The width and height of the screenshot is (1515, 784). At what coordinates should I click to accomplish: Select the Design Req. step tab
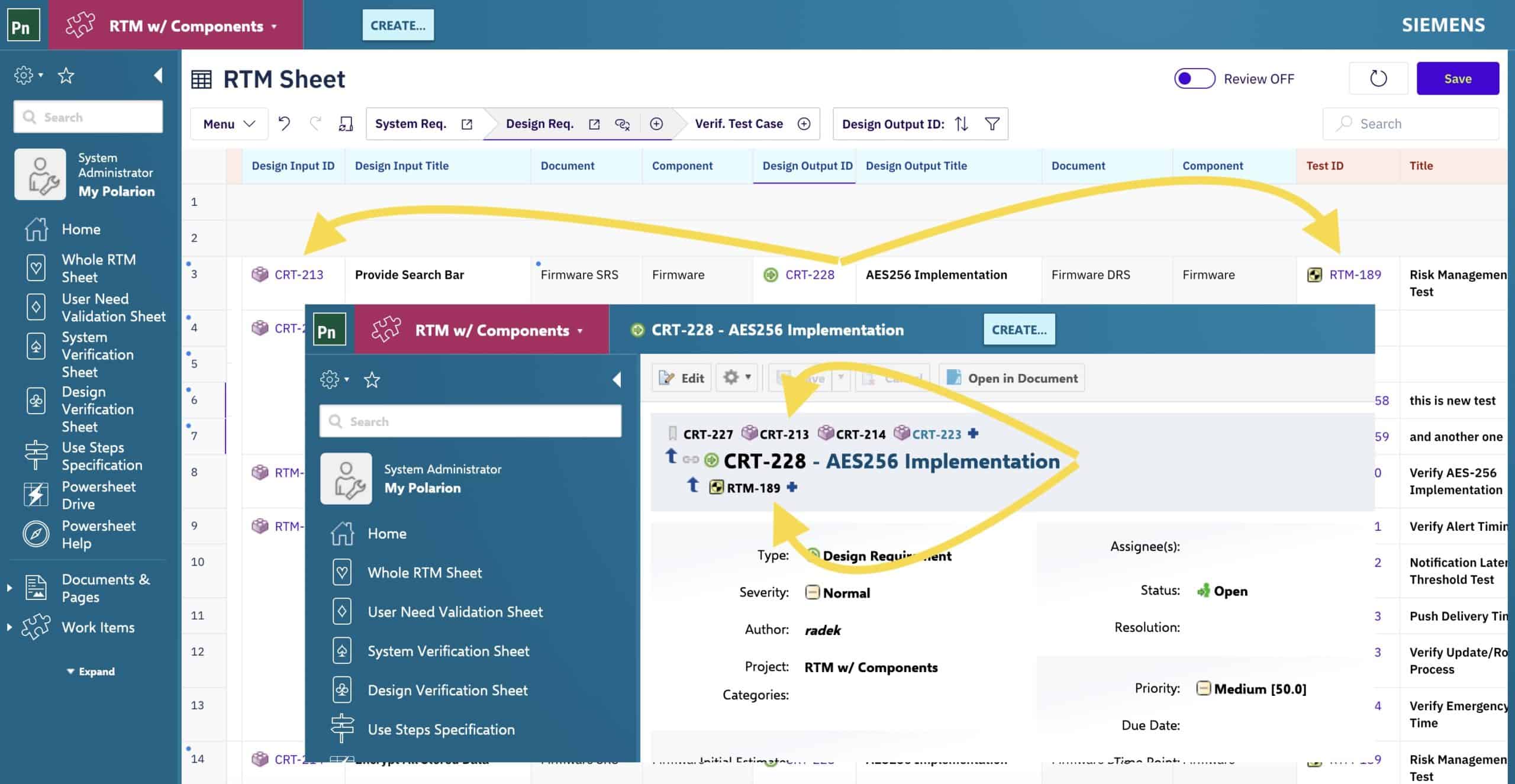click(539, 124)
